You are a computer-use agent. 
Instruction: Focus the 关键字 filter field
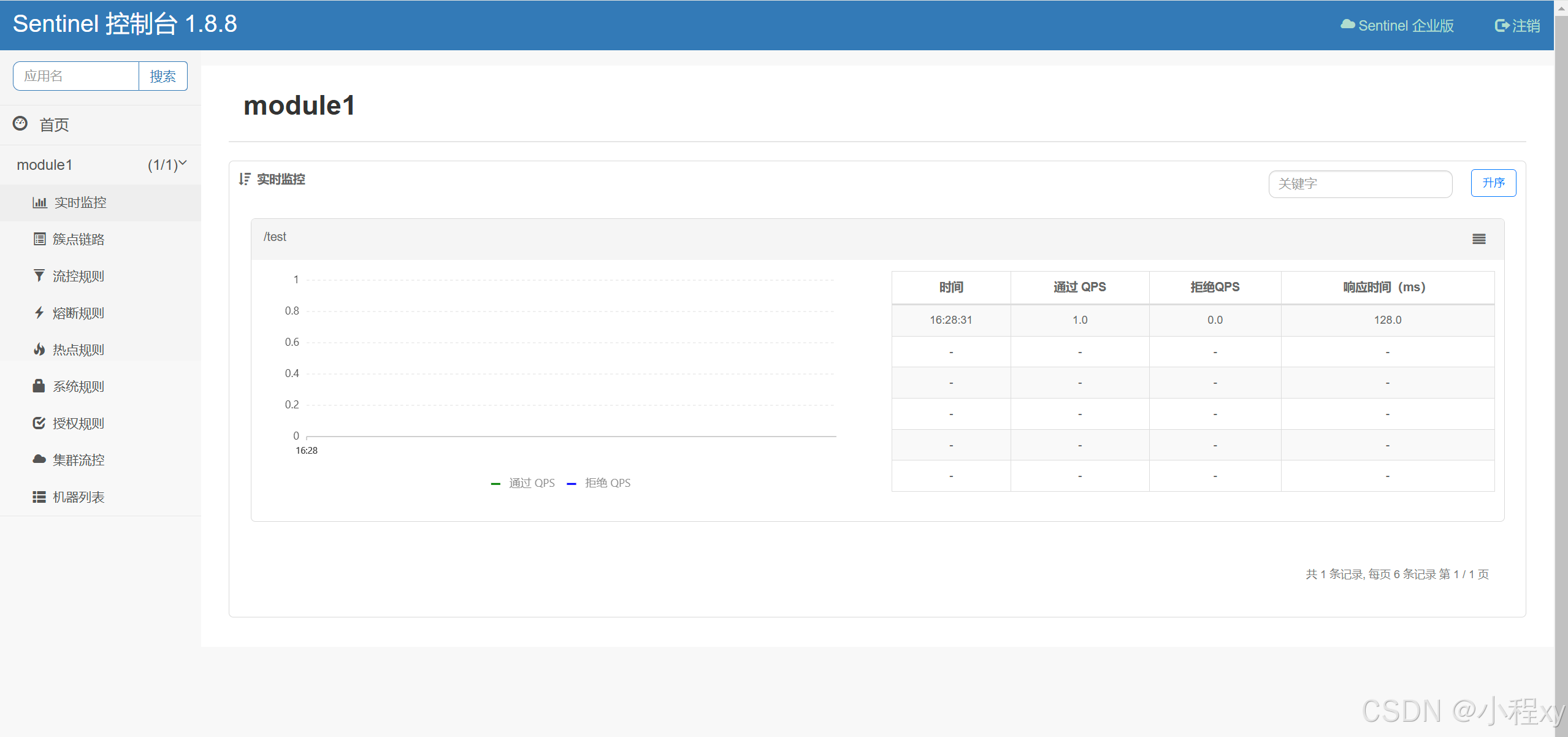click(1360, 184)
